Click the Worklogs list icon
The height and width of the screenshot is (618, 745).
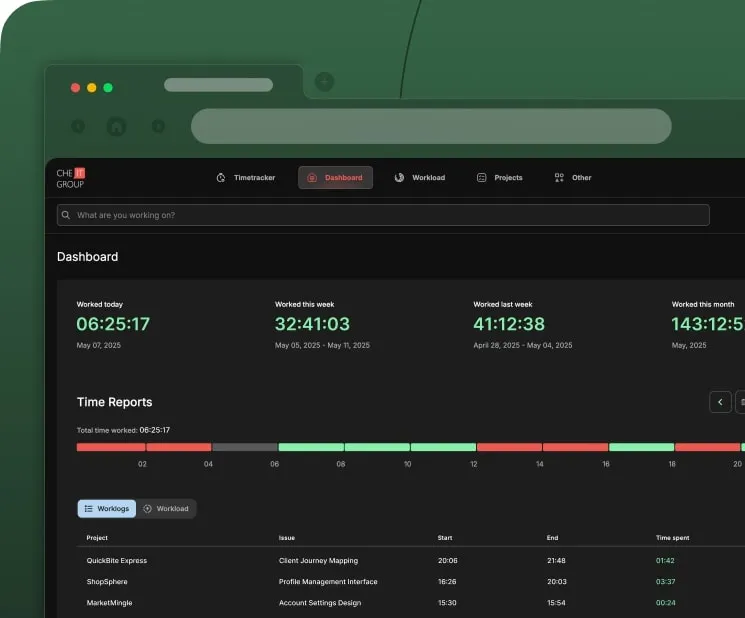pos(88,509)
